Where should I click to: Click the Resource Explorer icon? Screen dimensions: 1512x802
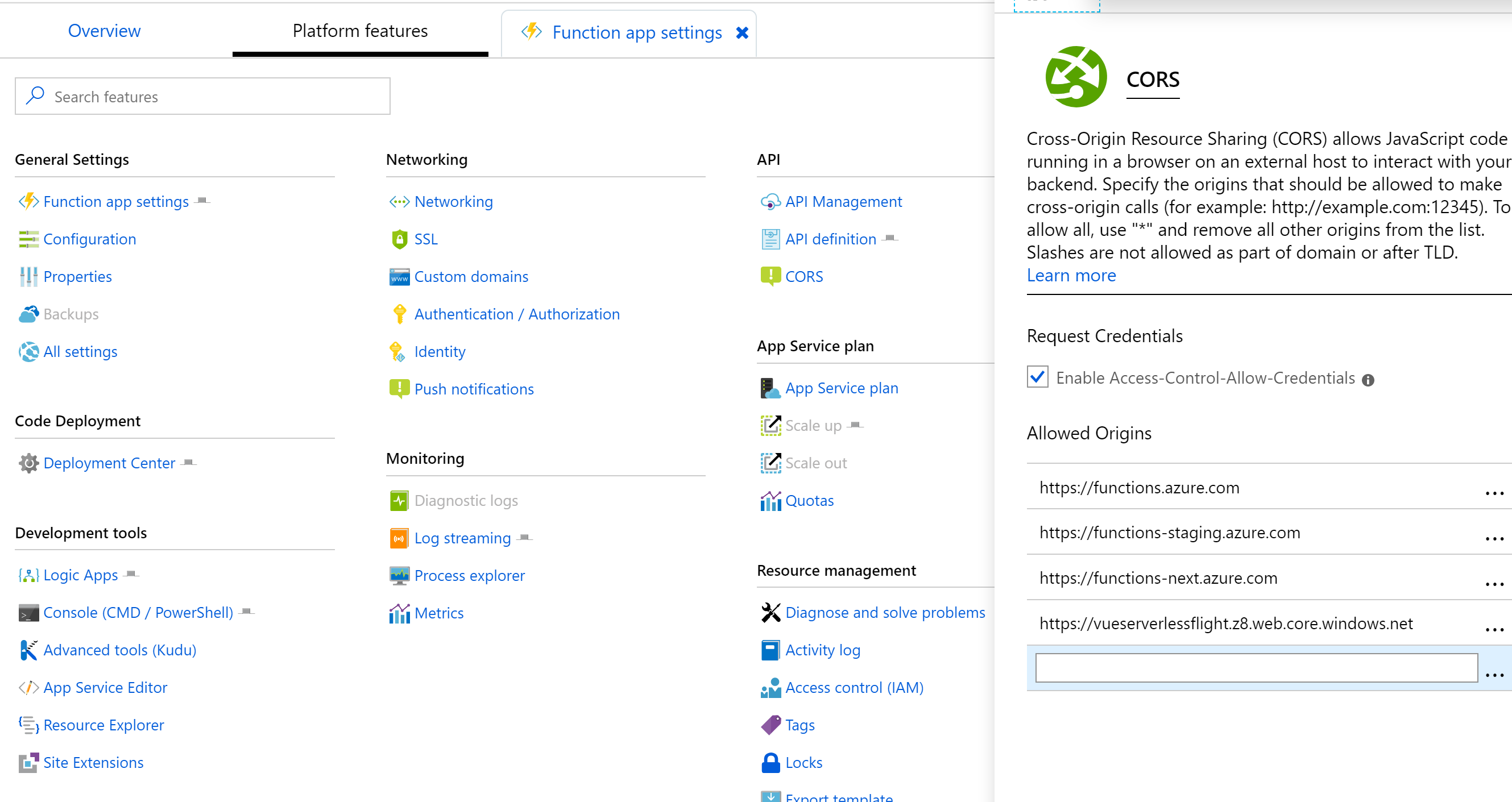(x=28, y=725)
